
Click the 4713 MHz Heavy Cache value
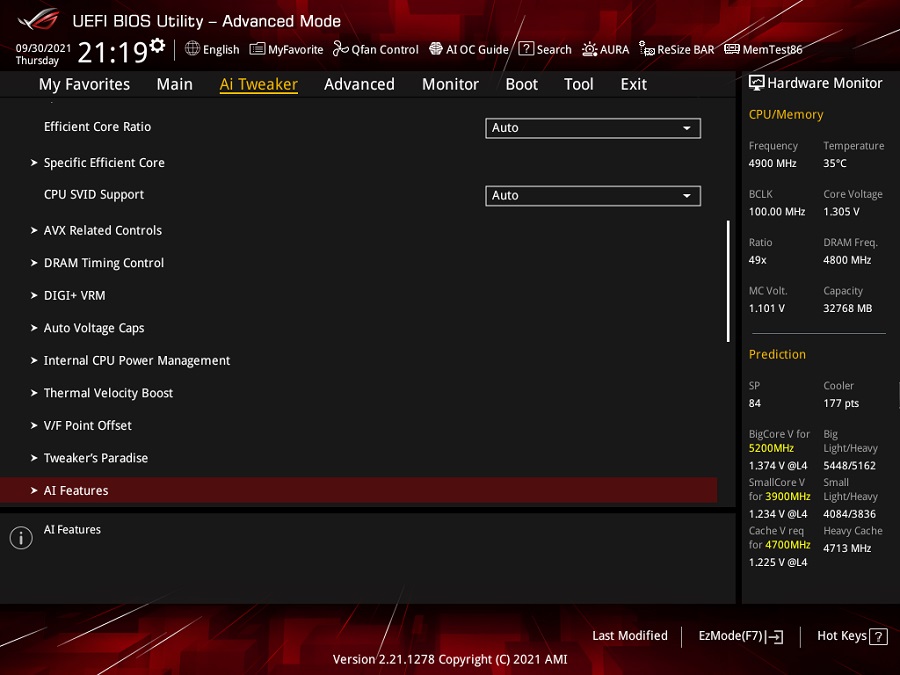tap(847, 548)
